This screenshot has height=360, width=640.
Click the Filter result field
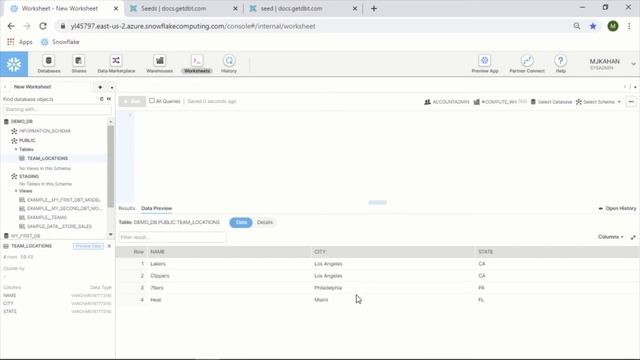tap(172, 237)
